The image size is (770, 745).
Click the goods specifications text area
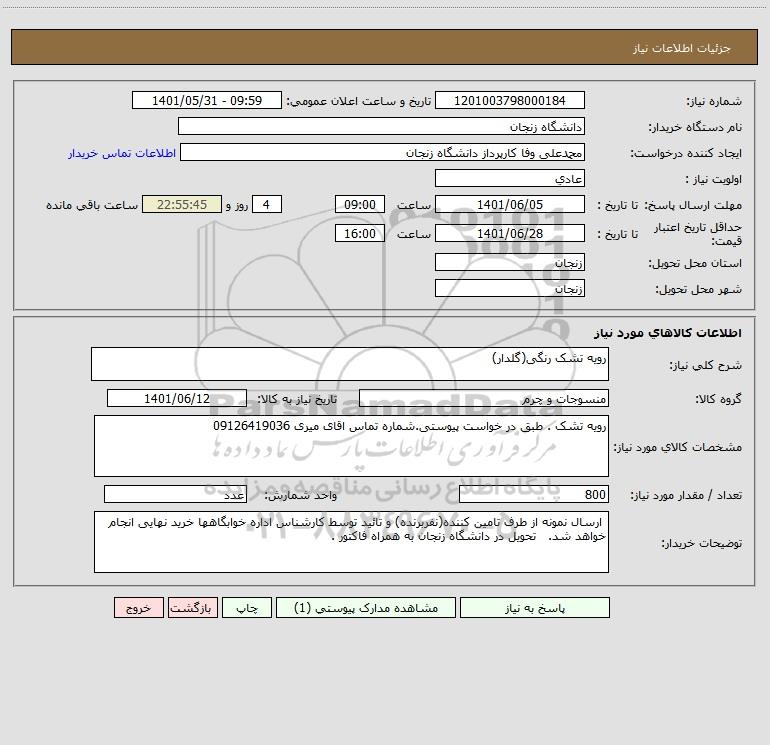351,446
